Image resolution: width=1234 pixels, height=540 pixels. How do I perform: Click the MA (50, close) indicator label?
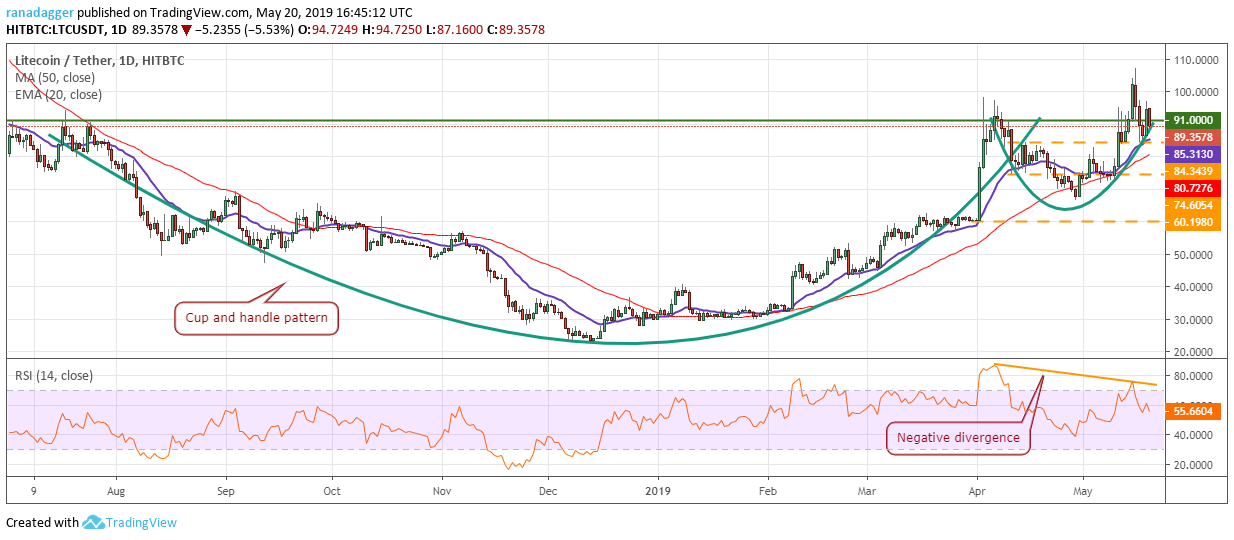[x=54, y=77]
